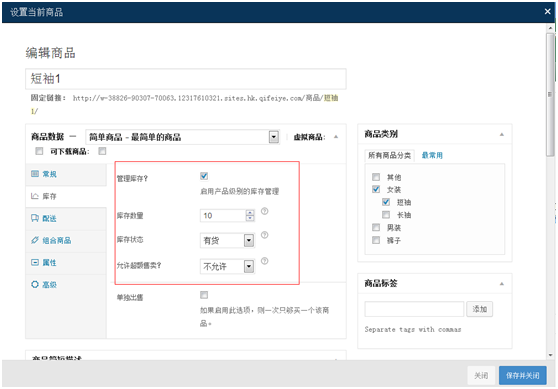This screenshot has width=558, height=389.
Task: Select the 组合商品 link icon
Action: (35, 240)
